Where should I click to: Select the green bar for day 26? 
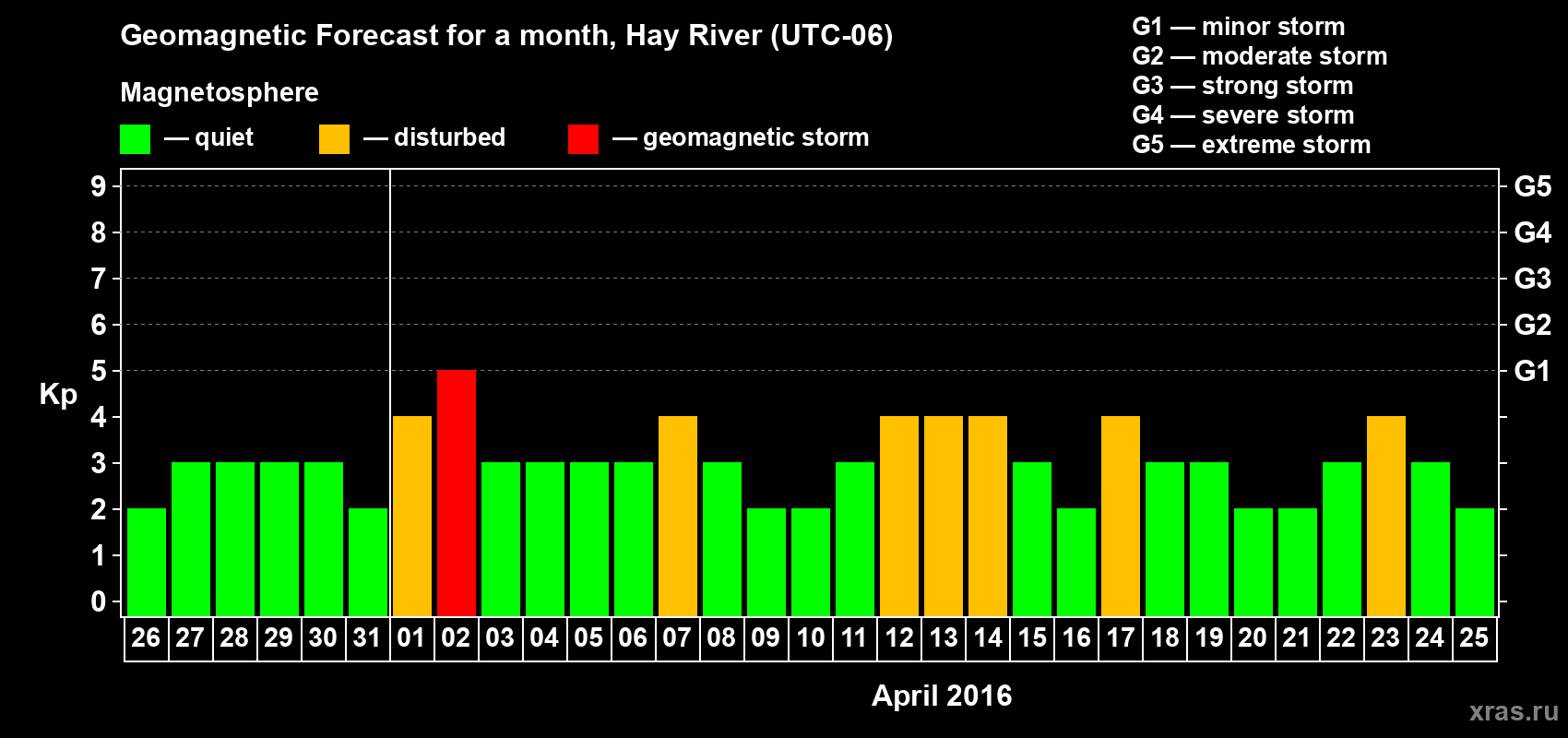(147, 563)
